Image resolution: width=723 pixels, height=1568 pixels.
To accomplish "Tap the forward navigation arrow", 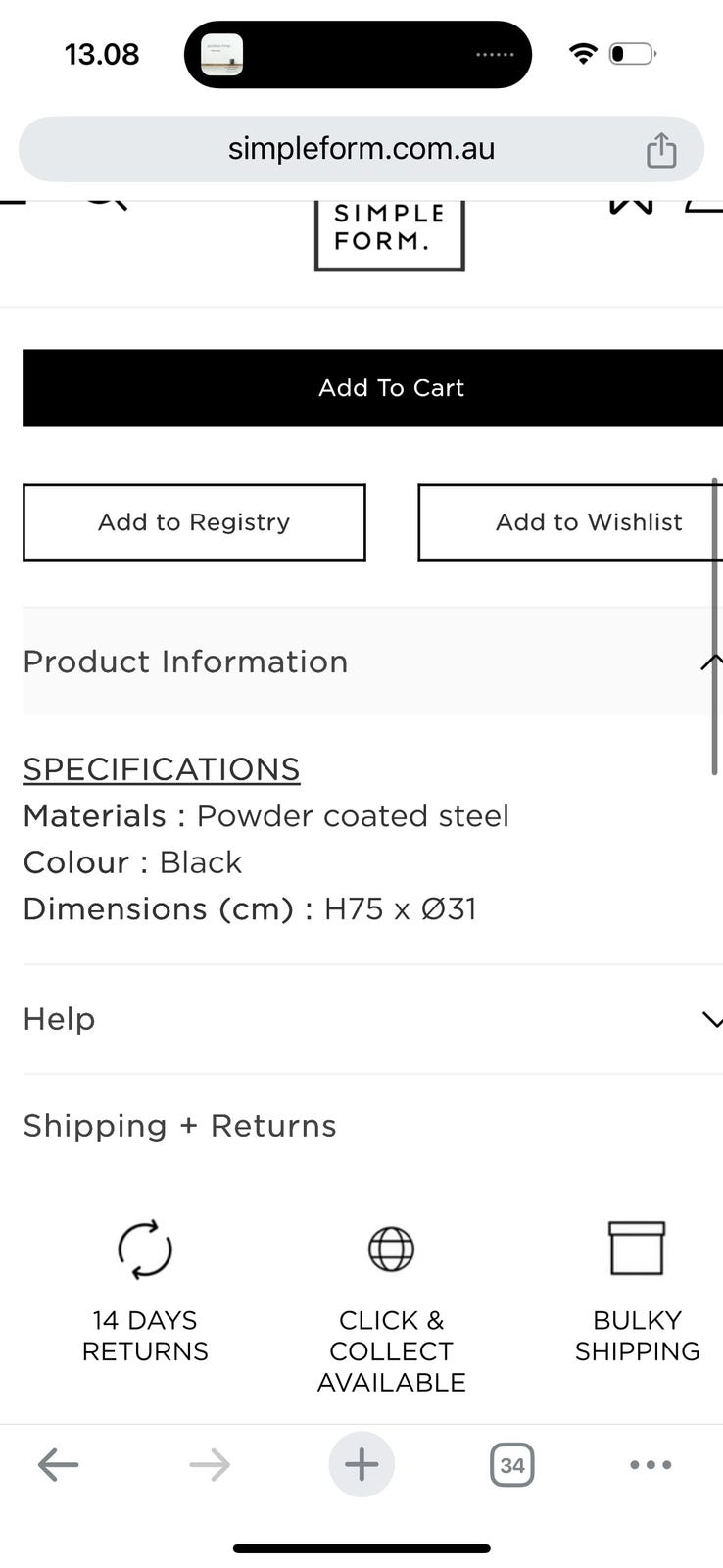I will [x=210, y=1465].
